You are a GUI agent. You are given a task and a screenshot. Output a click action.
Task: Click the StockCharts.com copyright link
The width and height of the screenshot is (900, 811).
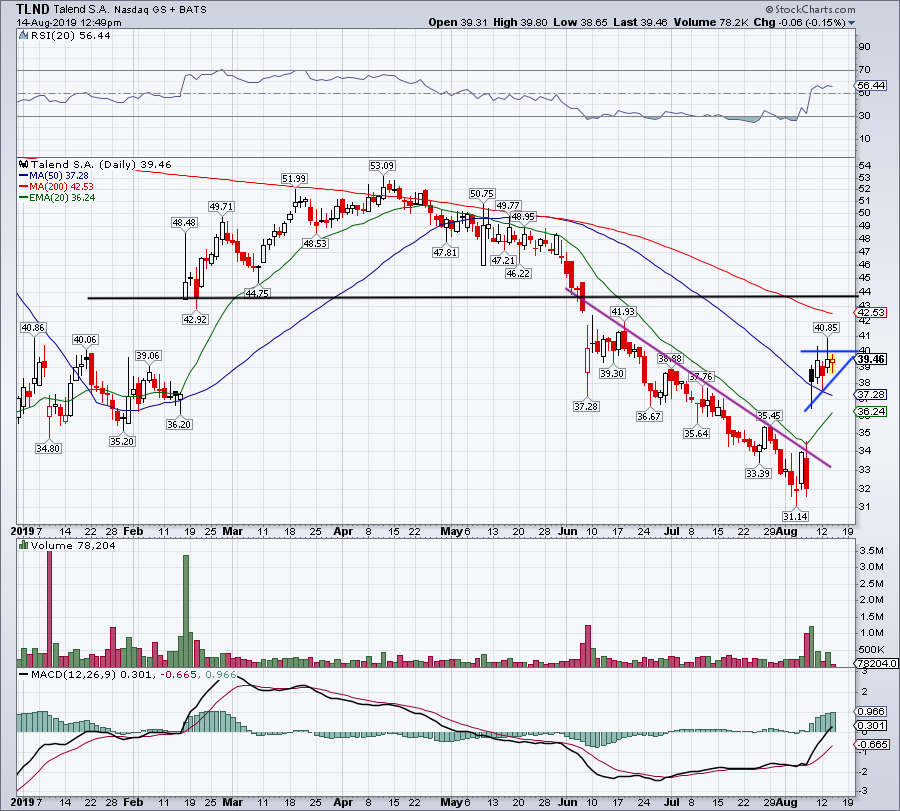point(810,9)
